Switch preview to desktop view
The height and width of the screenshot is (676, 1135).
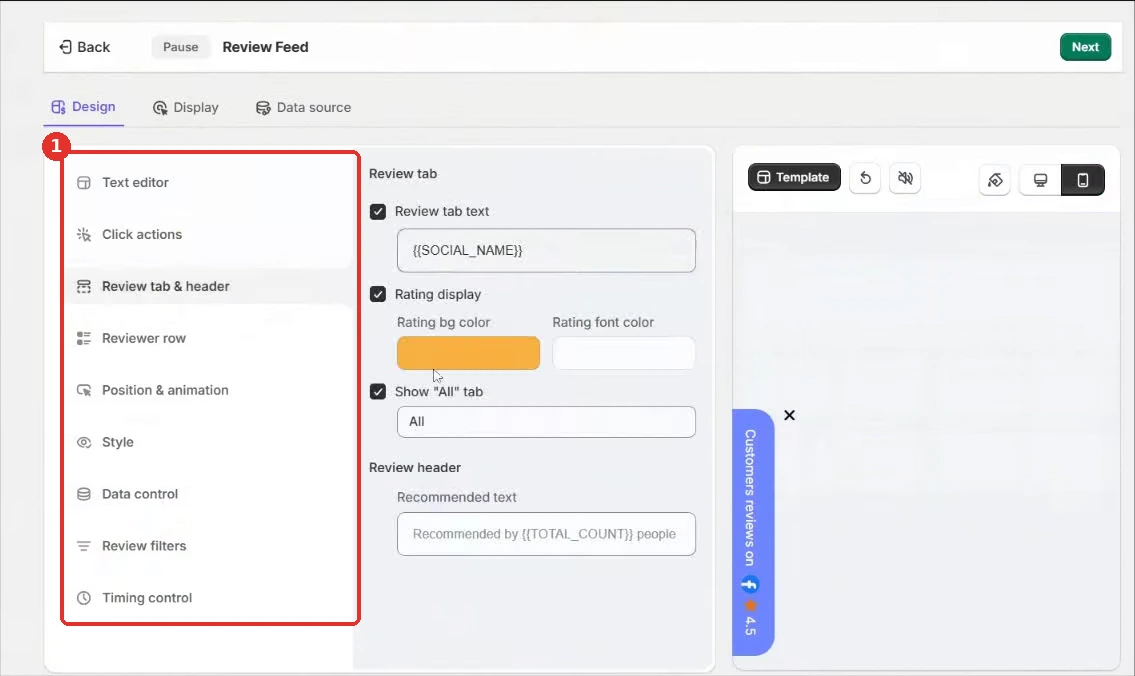pos(1040,180)
